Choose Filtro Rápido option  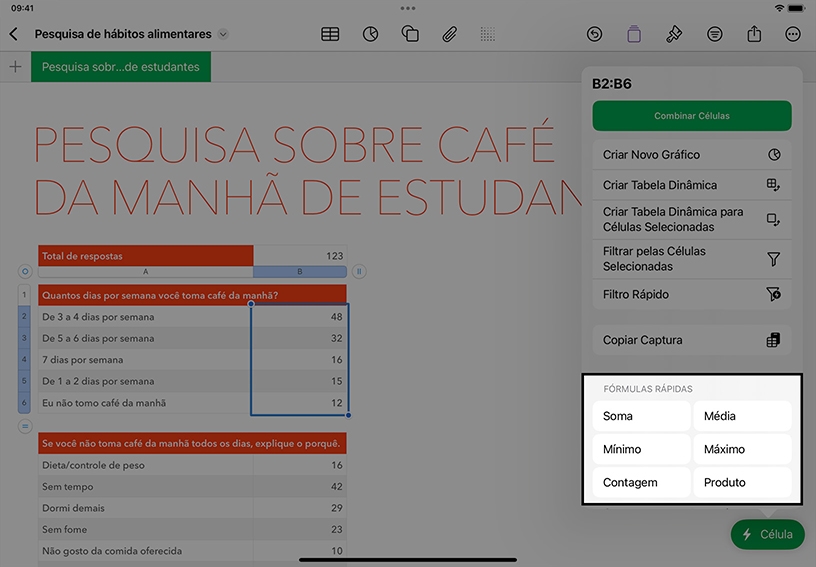click(692, 294)
